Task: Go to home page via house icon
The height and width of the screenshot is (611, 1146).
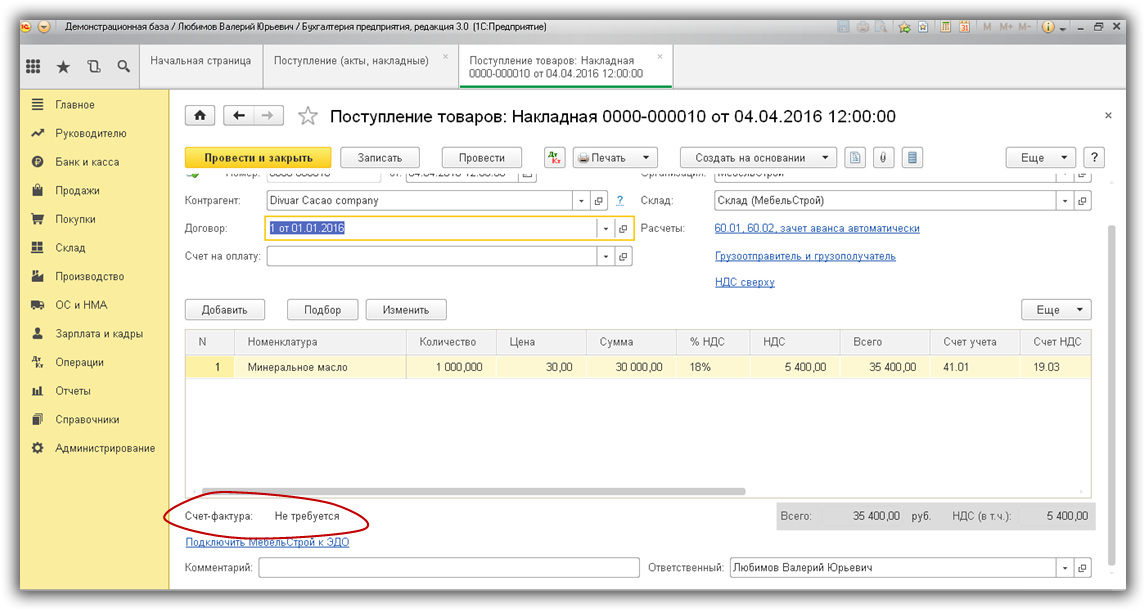Action: (x=200, y=116)
